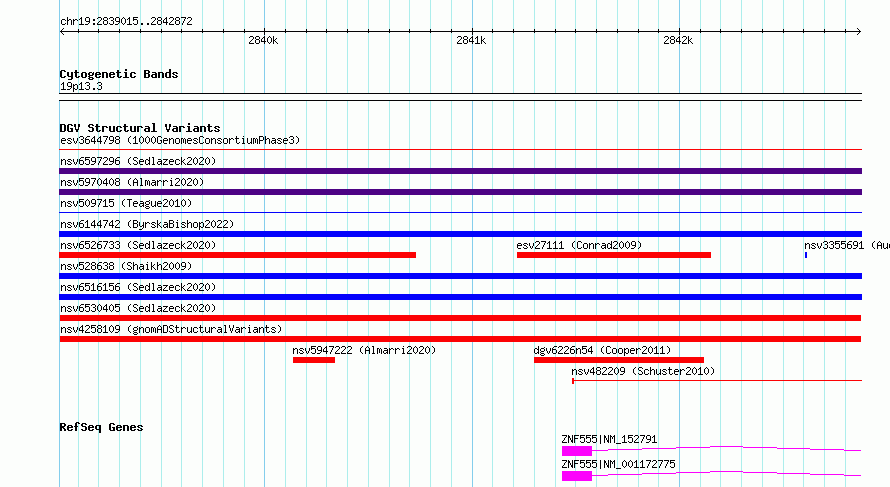This screenshot has width=890, height=487.
Task: Open the RefSeq Genes track title
Action: (101, 427)
